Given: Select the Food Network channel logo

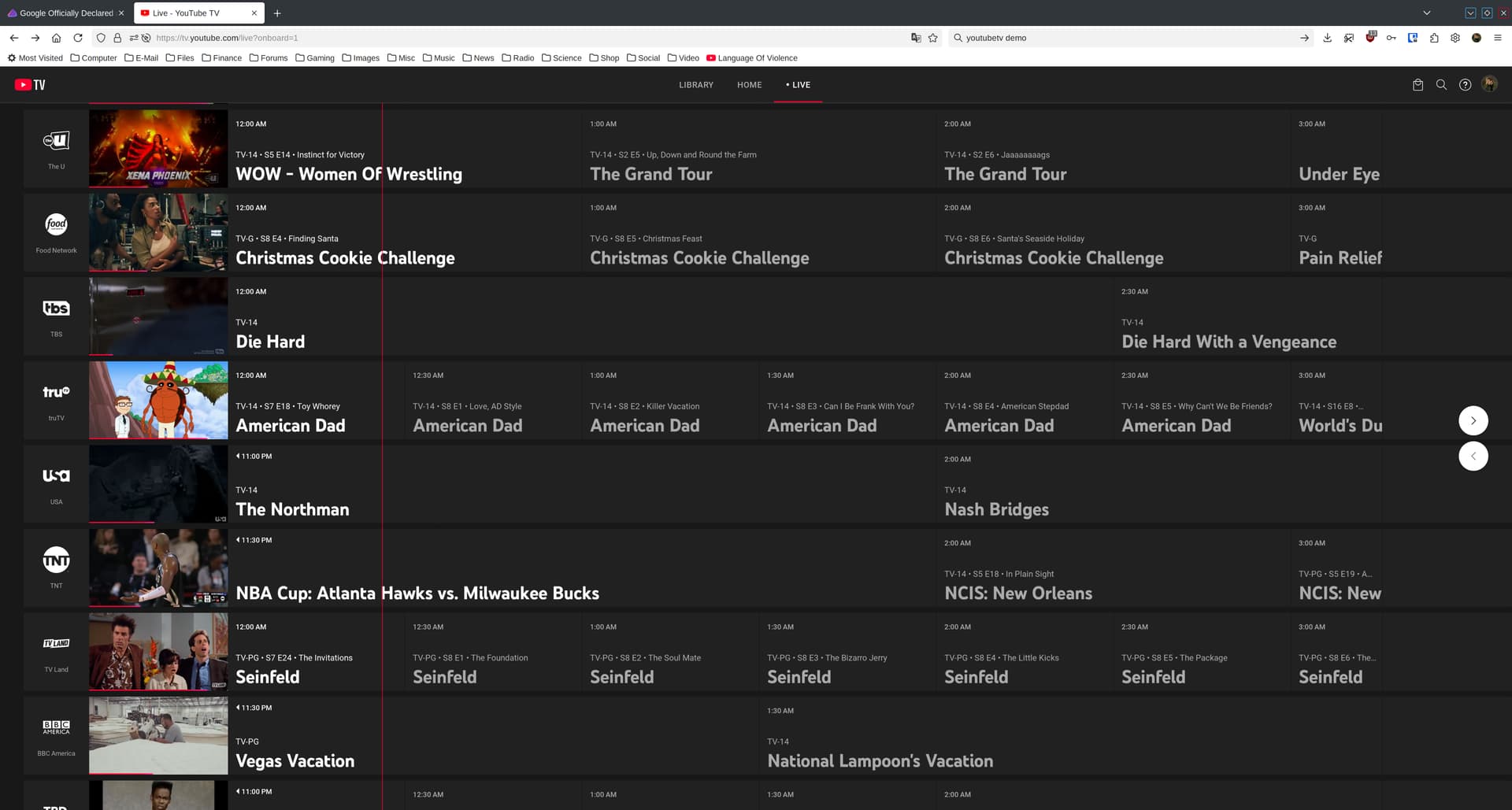Looking at the screenshot, I should click(x=56, y=224).
